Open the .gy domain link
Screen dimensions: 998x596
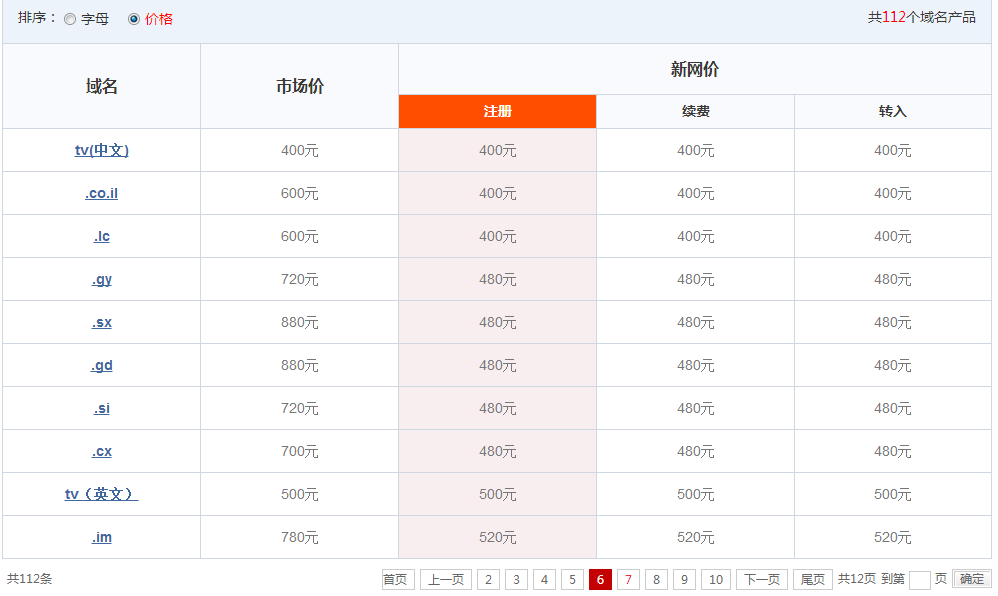coord(102,279)
